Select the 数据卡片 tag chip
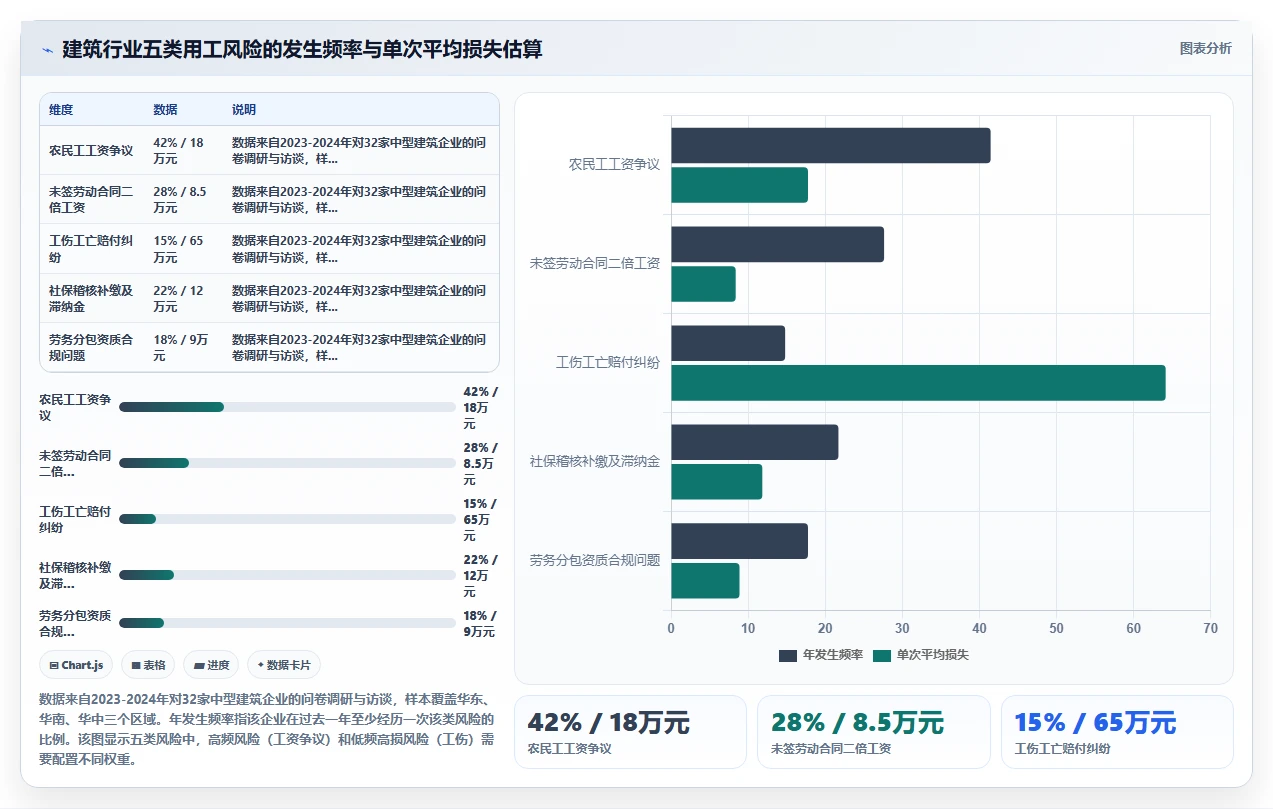 click(284, 665)
